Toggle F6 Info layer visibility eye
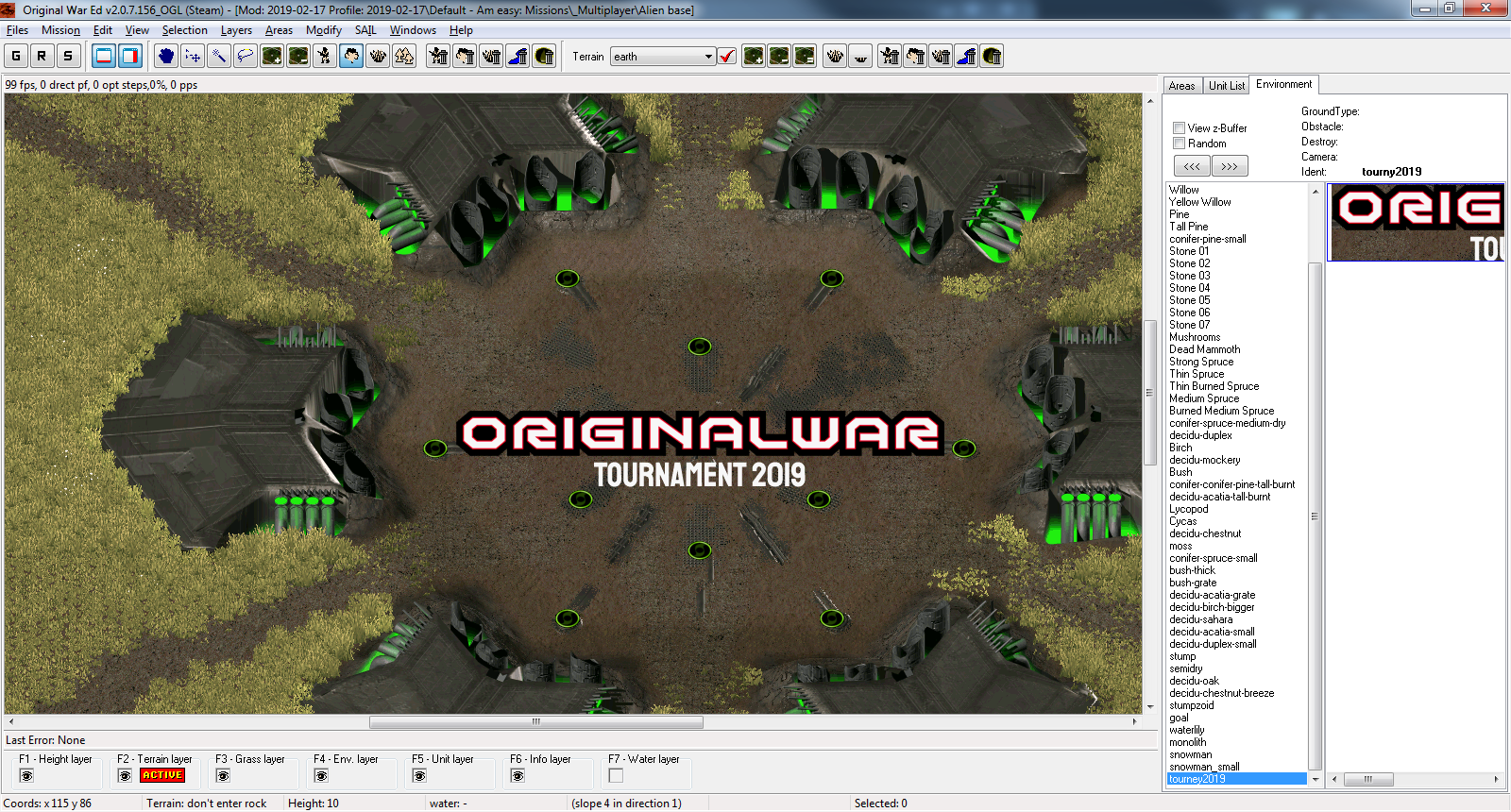 518,776
